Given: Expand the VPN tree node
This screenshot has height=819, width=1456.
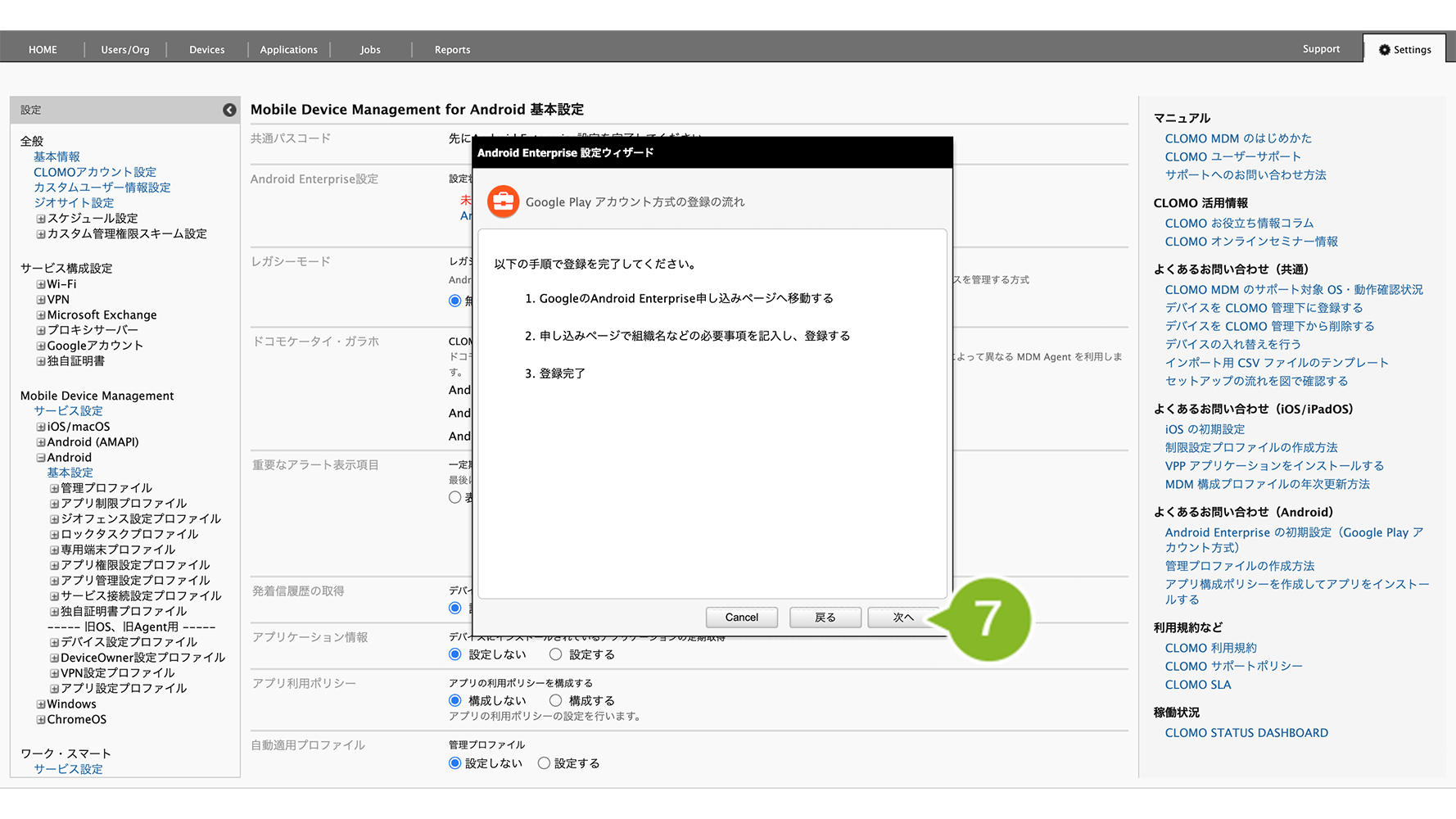Looking at the screenshot, I should 40,300.
